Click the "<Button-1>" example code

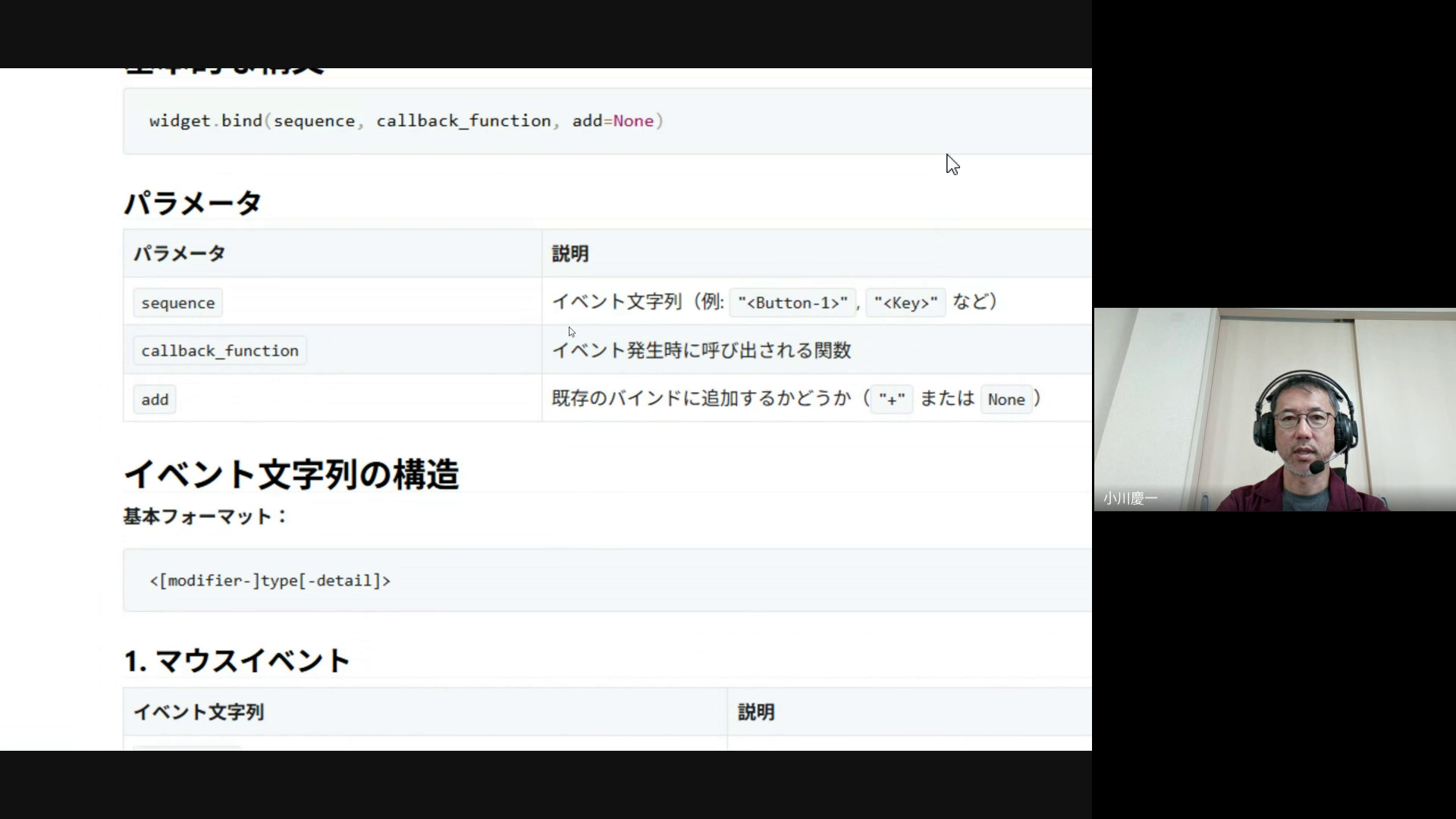pyautogui.click(x=792, y=303)
